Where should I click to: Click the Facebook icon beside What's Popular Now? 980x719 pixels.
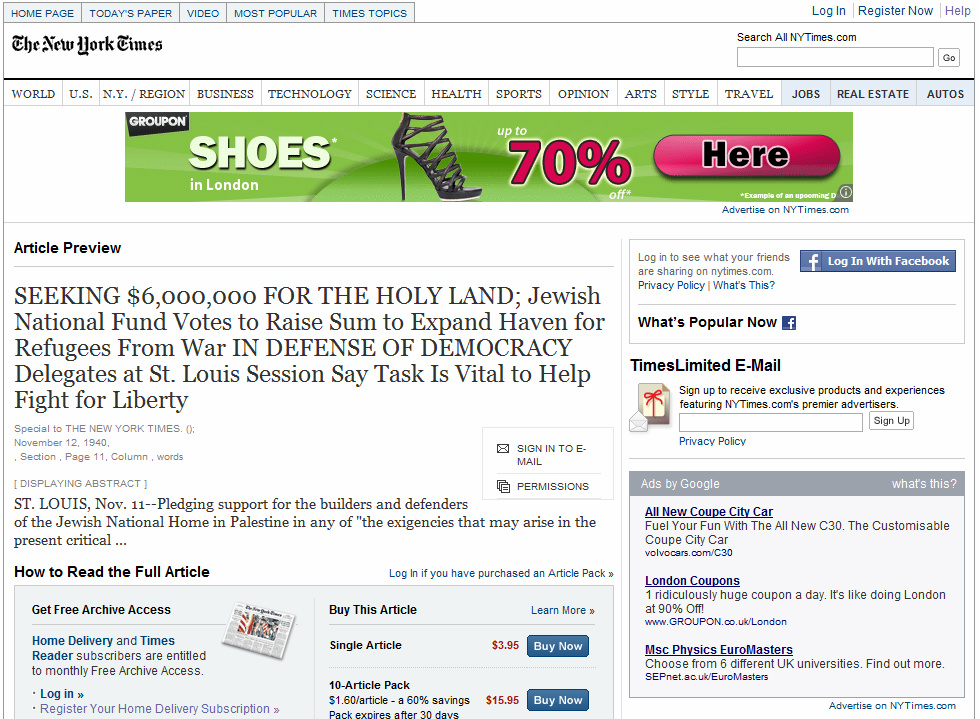789,323
